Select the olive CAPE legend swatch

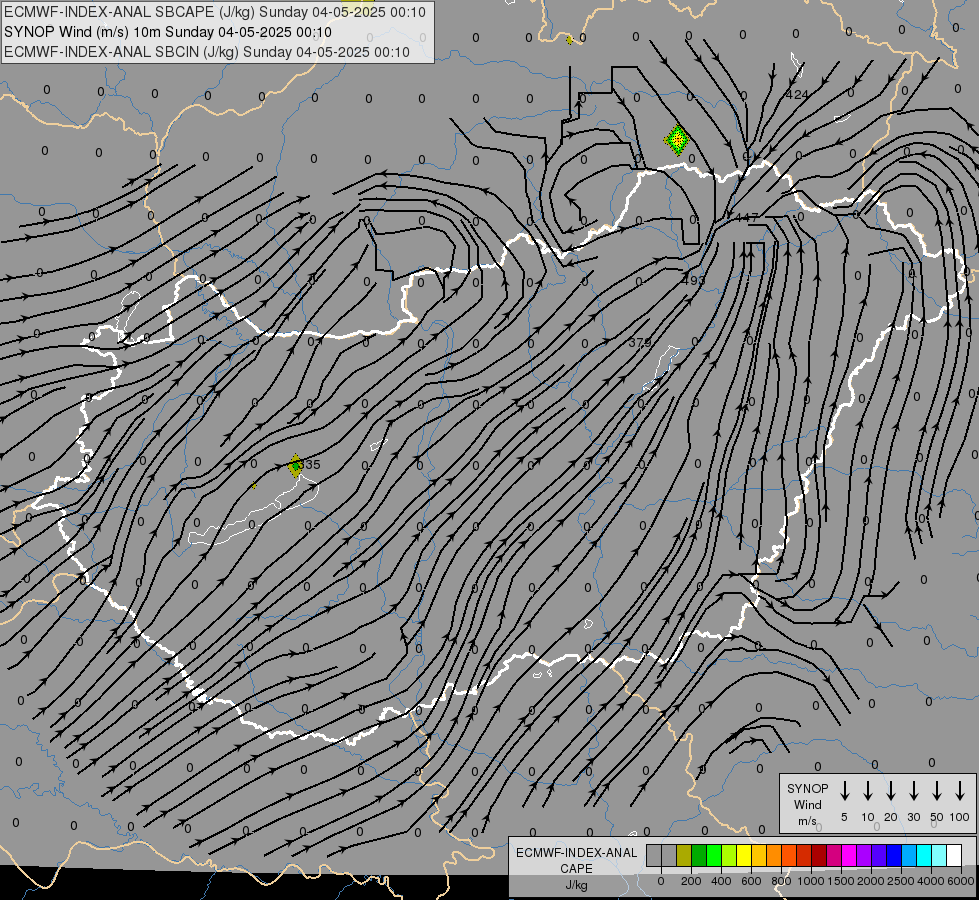point(684,855)
